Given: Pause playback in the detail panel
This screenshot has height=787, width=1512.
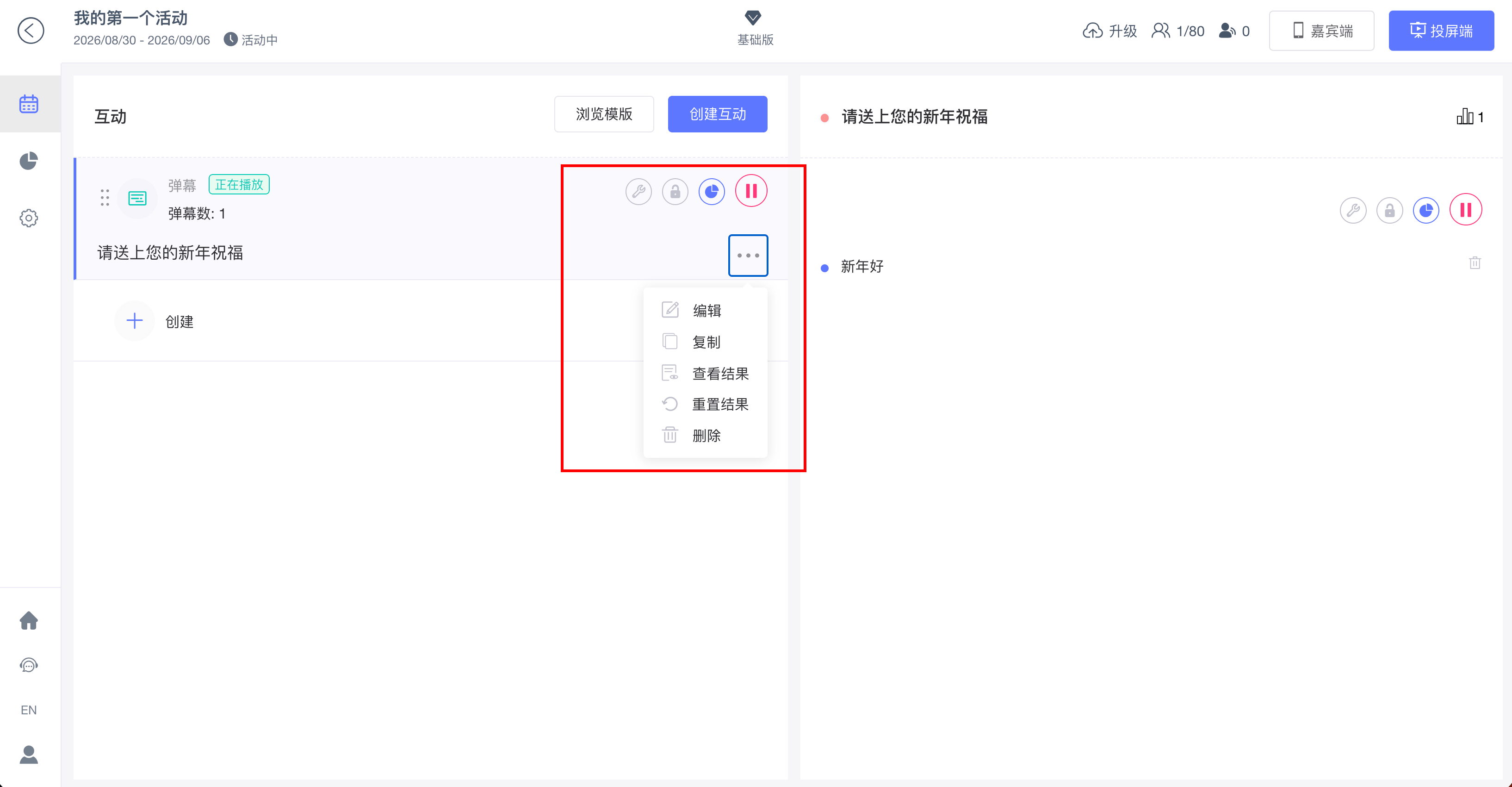Looking at the screenshot, I should click(1466, 210).
